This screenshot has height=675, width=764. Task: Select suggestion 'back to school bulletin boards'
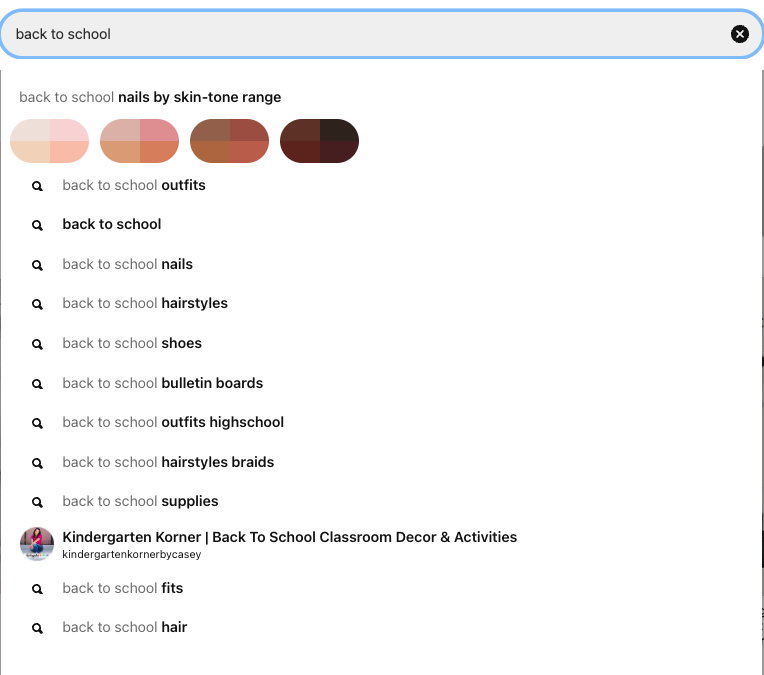click(x=163, y=383)
